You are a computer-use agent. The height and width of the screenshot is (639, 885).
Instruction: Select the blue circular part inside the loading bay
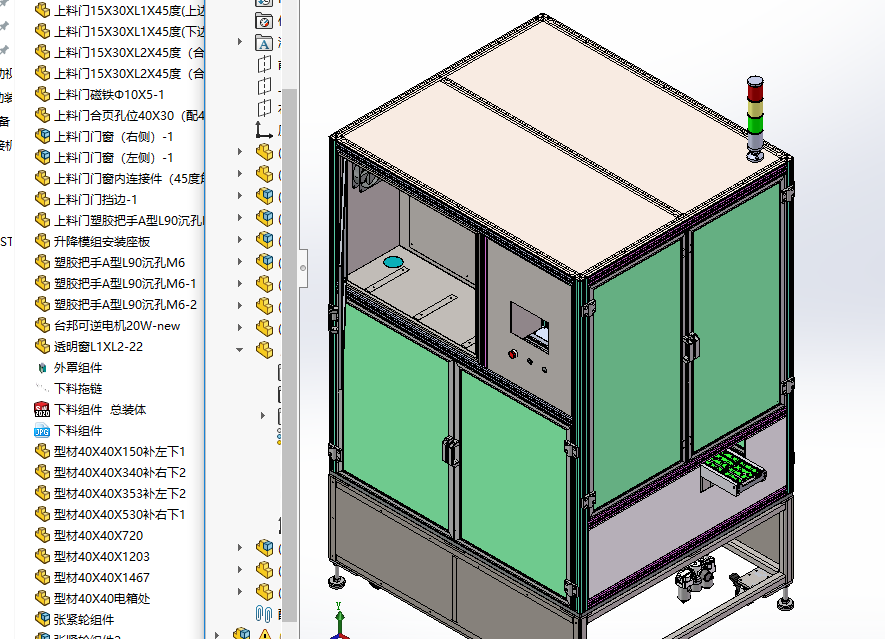(x=393, y=262)
